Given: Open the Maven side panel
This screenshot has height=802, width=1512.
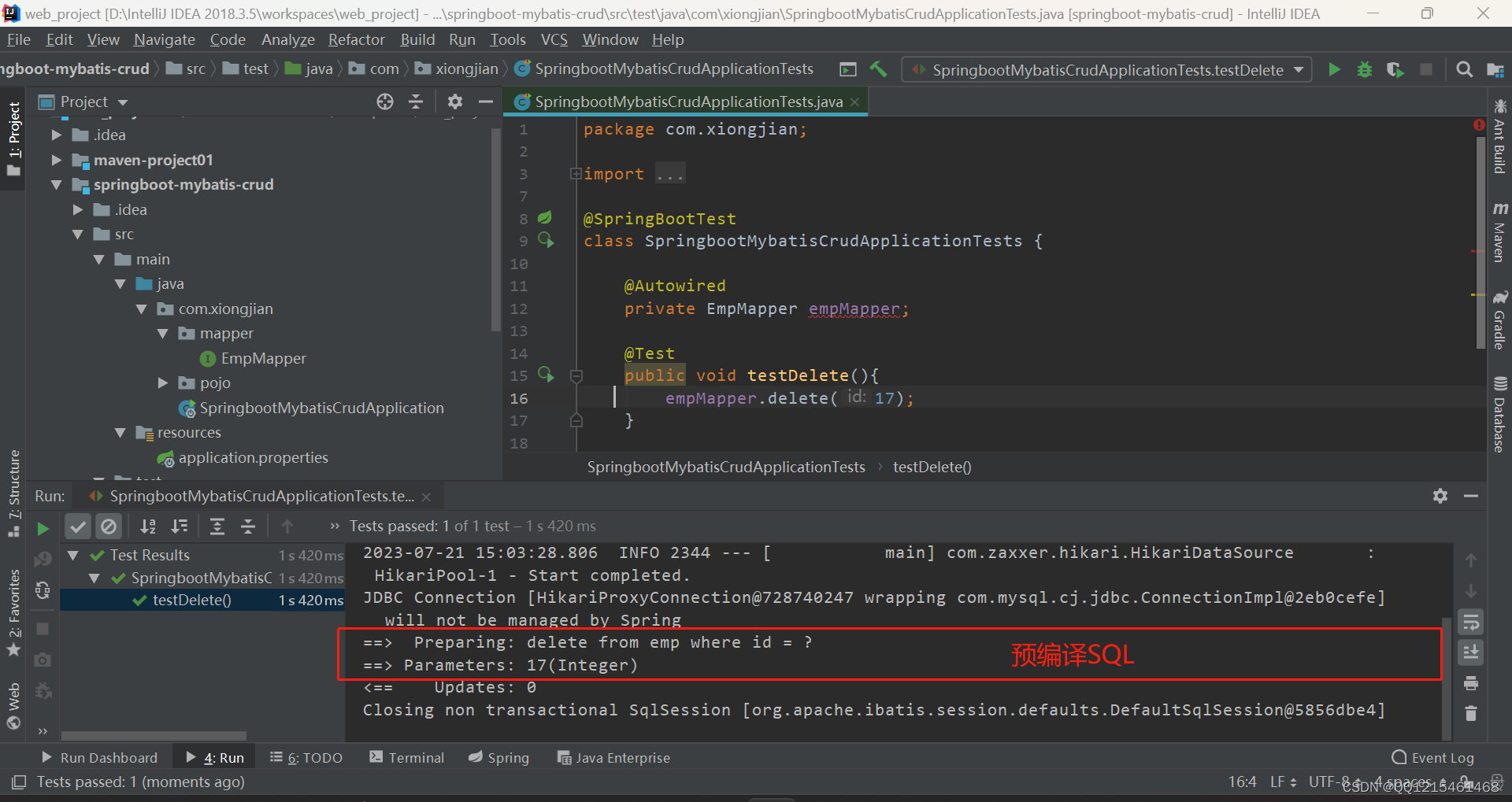Looking at the screenshot, I should [x=1499, y=231].
